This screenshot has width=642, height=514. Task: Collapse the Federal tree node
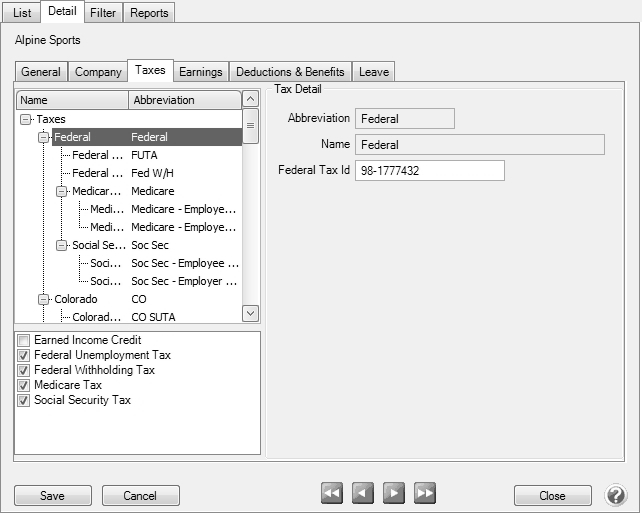(x=44, y=137)
